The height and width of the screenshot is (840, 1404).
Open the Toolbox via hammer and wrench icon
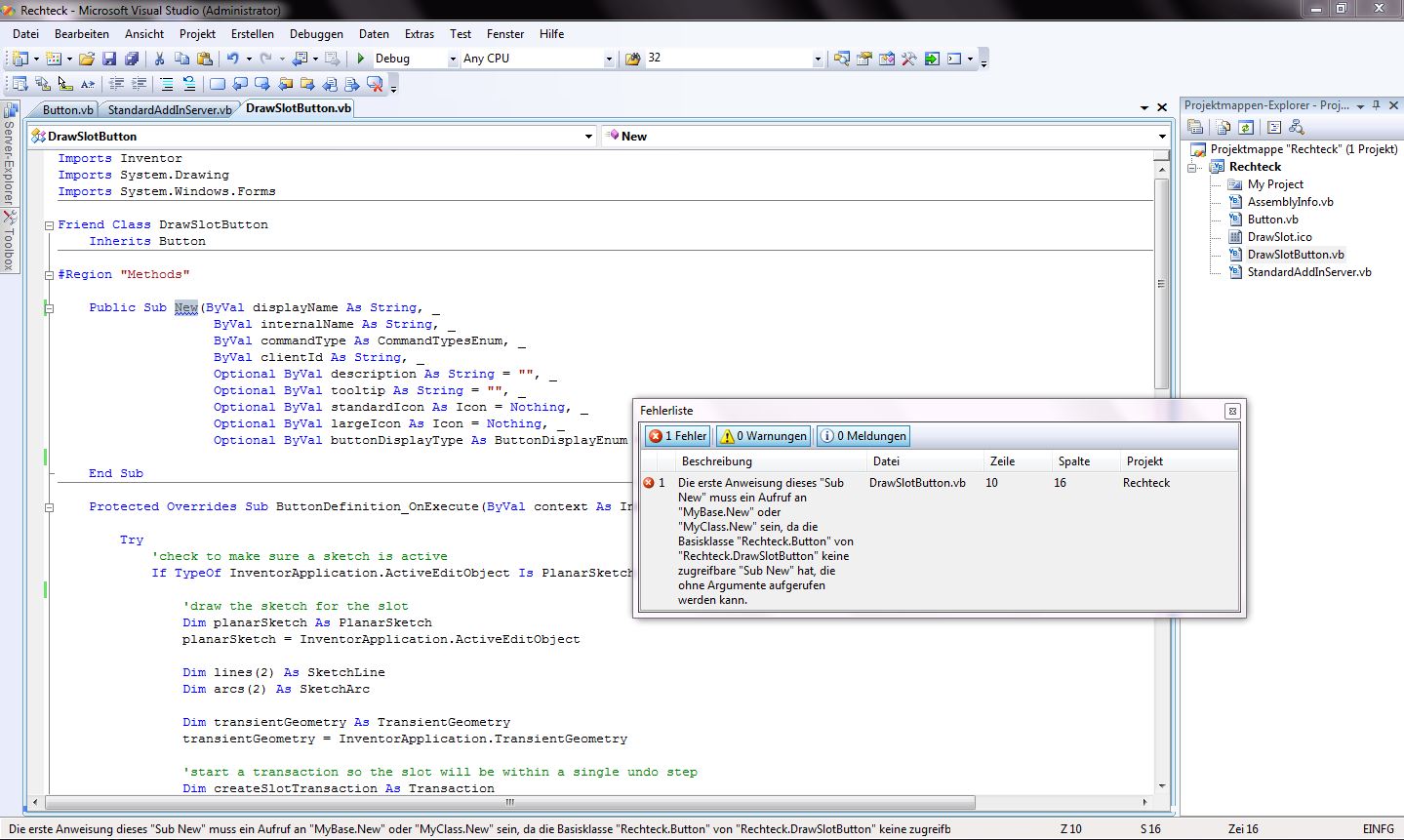coord(908,59)
